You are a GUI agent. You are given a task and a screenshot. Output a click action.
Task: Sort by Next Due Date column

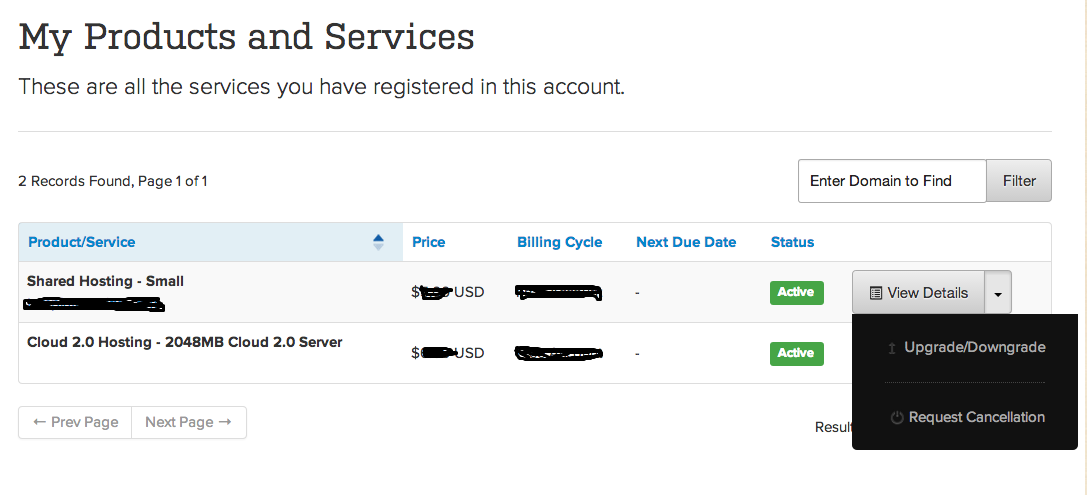(x=685, y=242)
